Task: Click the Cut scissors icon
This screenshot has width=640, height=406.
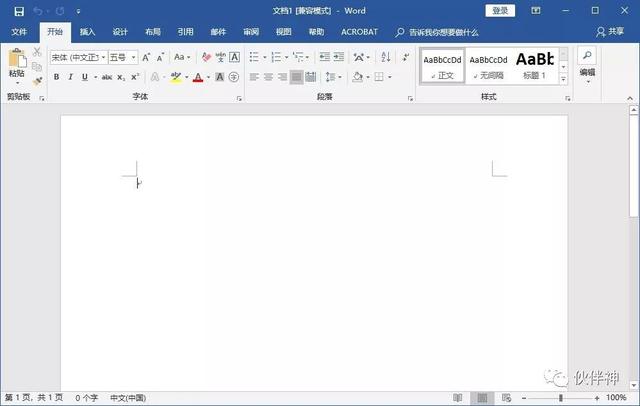Action: click(x=37, y=52)
